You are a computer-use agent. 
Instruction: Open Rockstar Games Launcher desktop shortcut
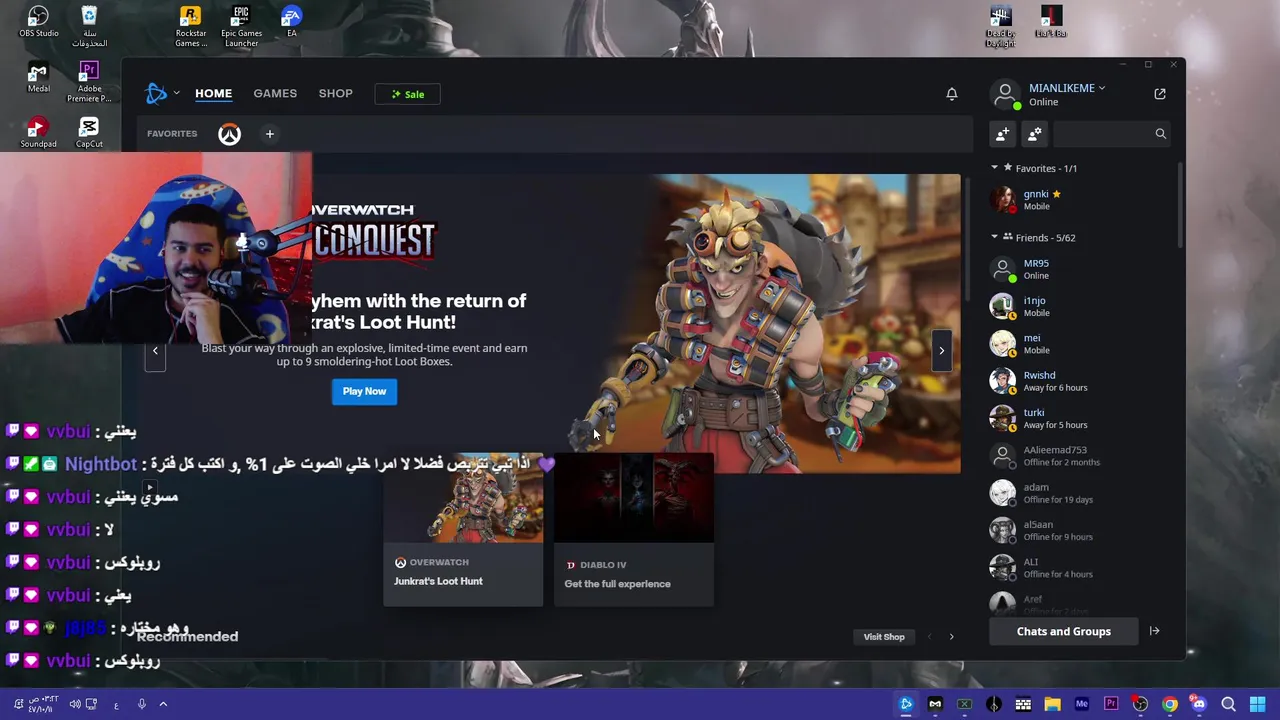191,26
